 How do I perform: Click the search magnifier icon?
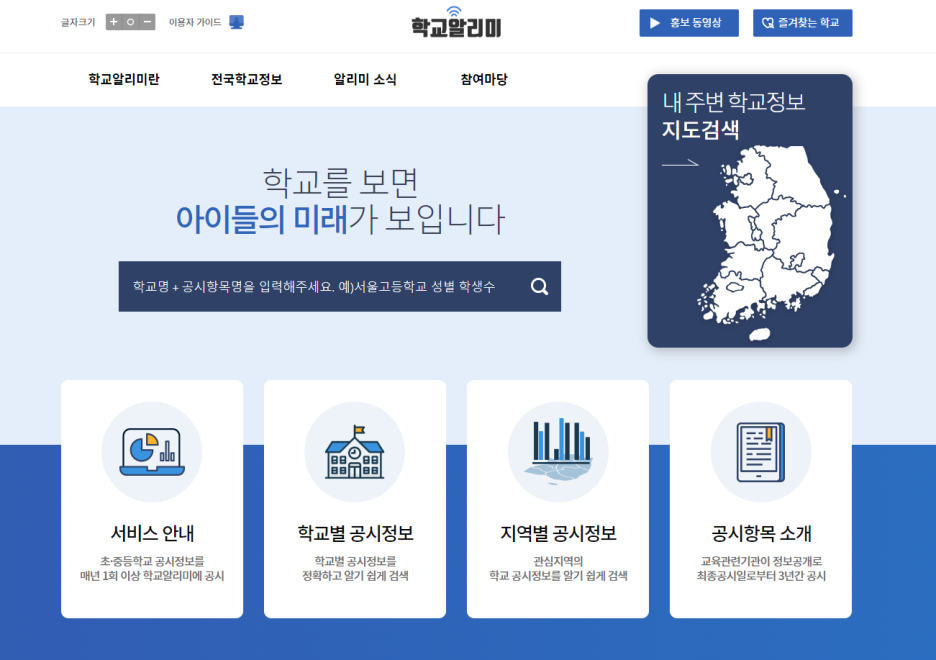tap(539, 286)
